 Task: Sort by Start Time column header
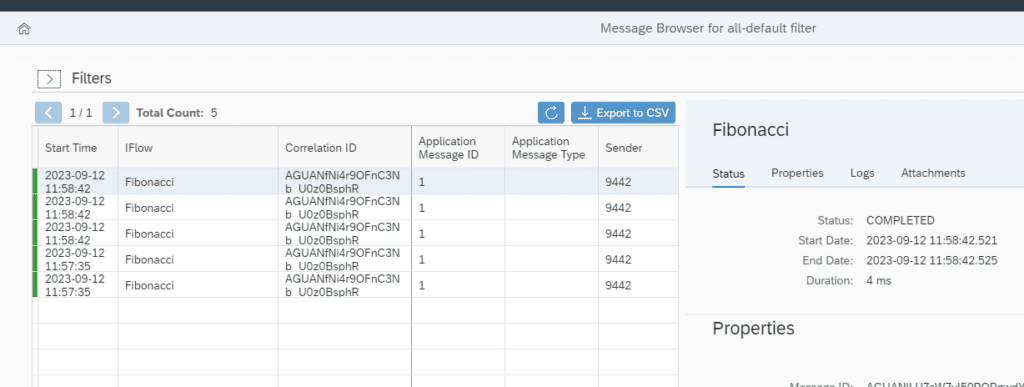[x=78, y=147]
